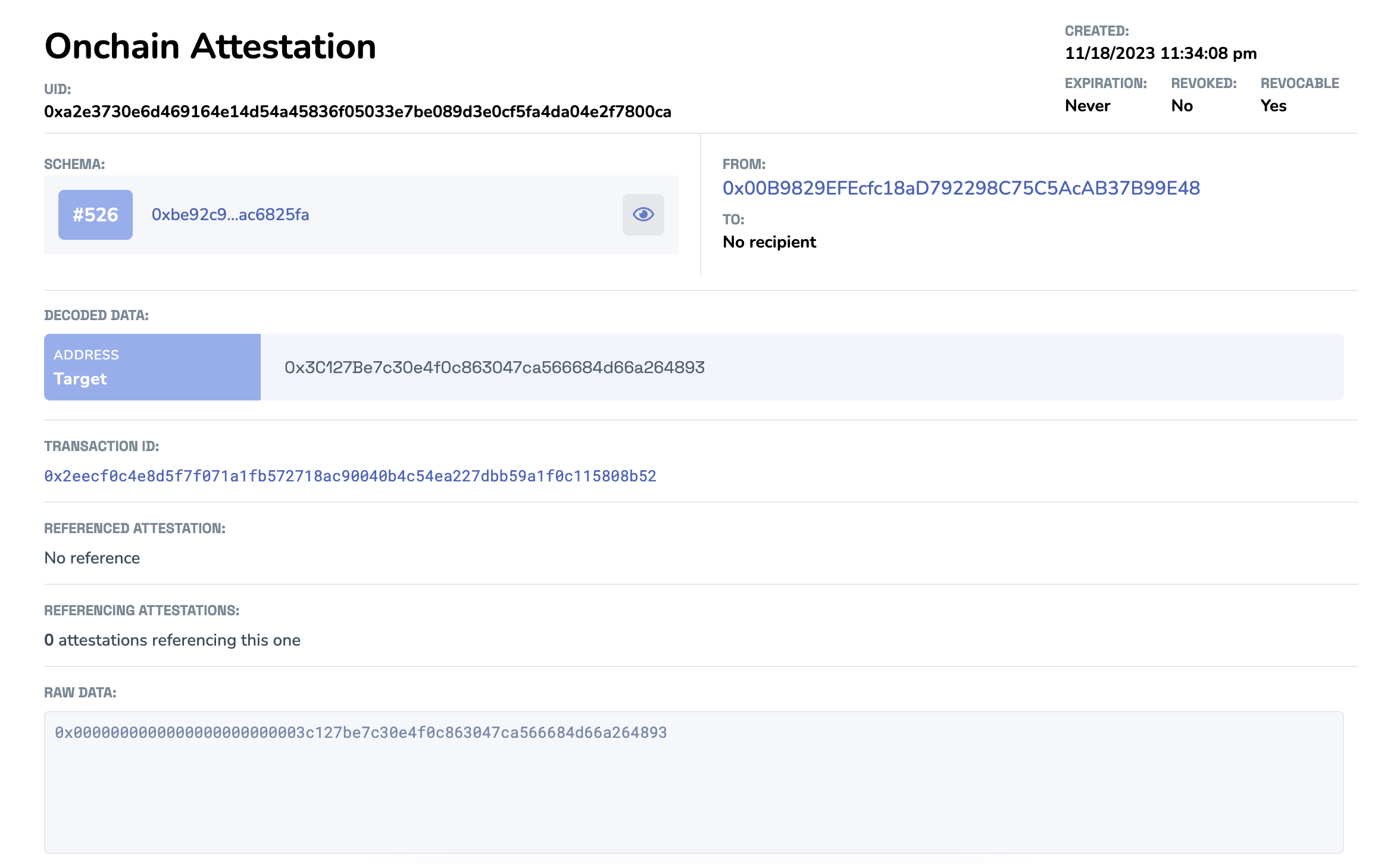Select the raw data hex string
This screenshot has width=1400, height=864.
pos(361,732)
